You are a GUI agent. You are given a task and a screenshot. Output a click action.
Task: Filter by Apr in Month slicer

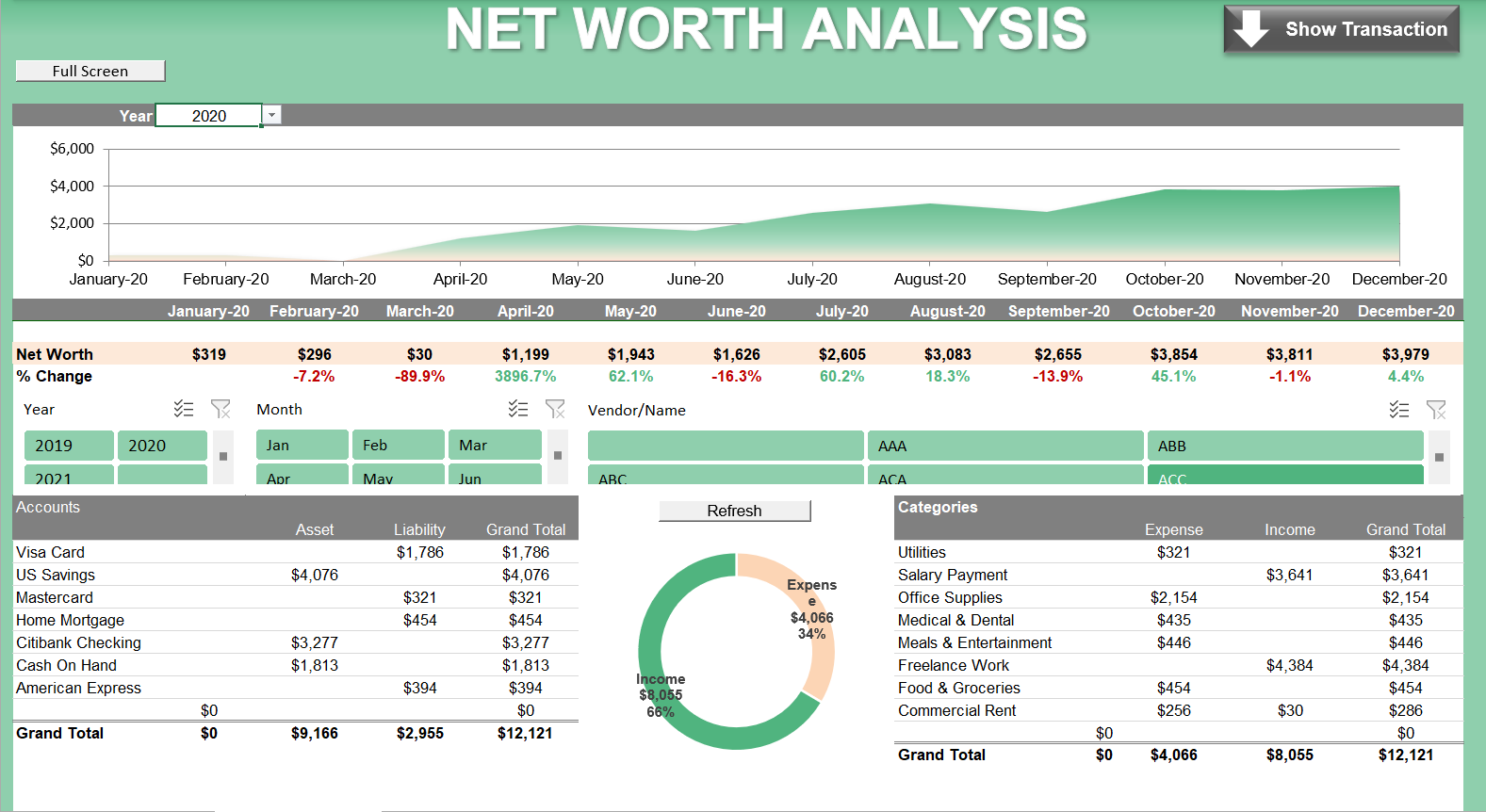302,475
